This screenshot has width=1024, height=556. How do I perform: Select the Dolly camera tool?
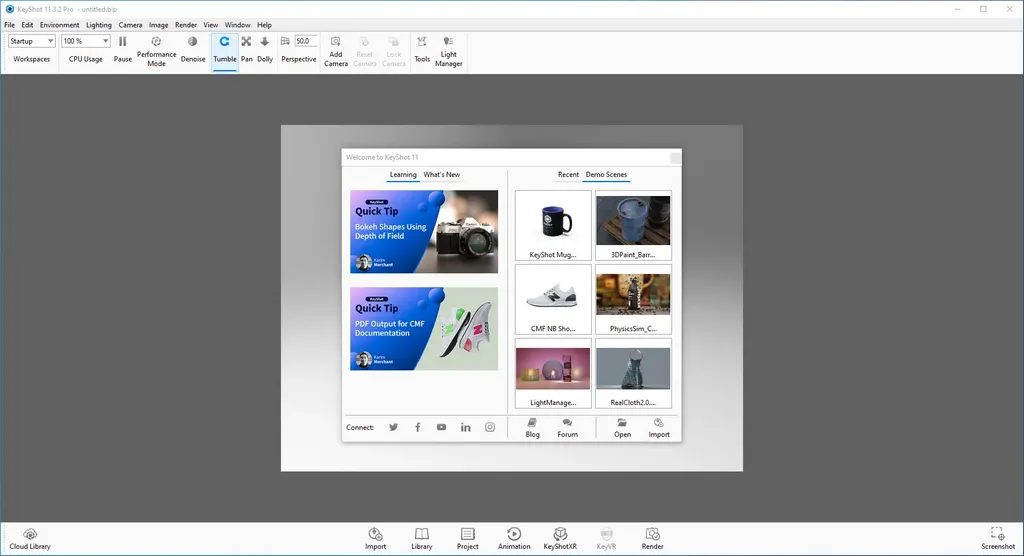(264, 50)
